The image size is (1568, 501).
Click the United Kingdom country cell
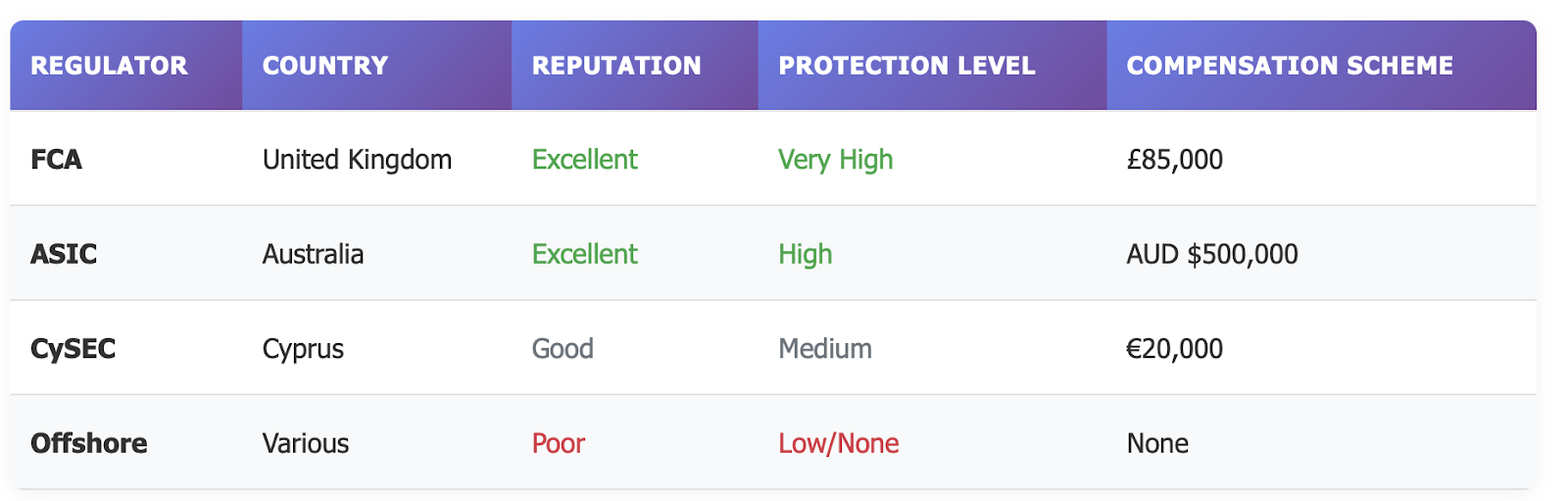pyautogui.click(x=357, y=160)
